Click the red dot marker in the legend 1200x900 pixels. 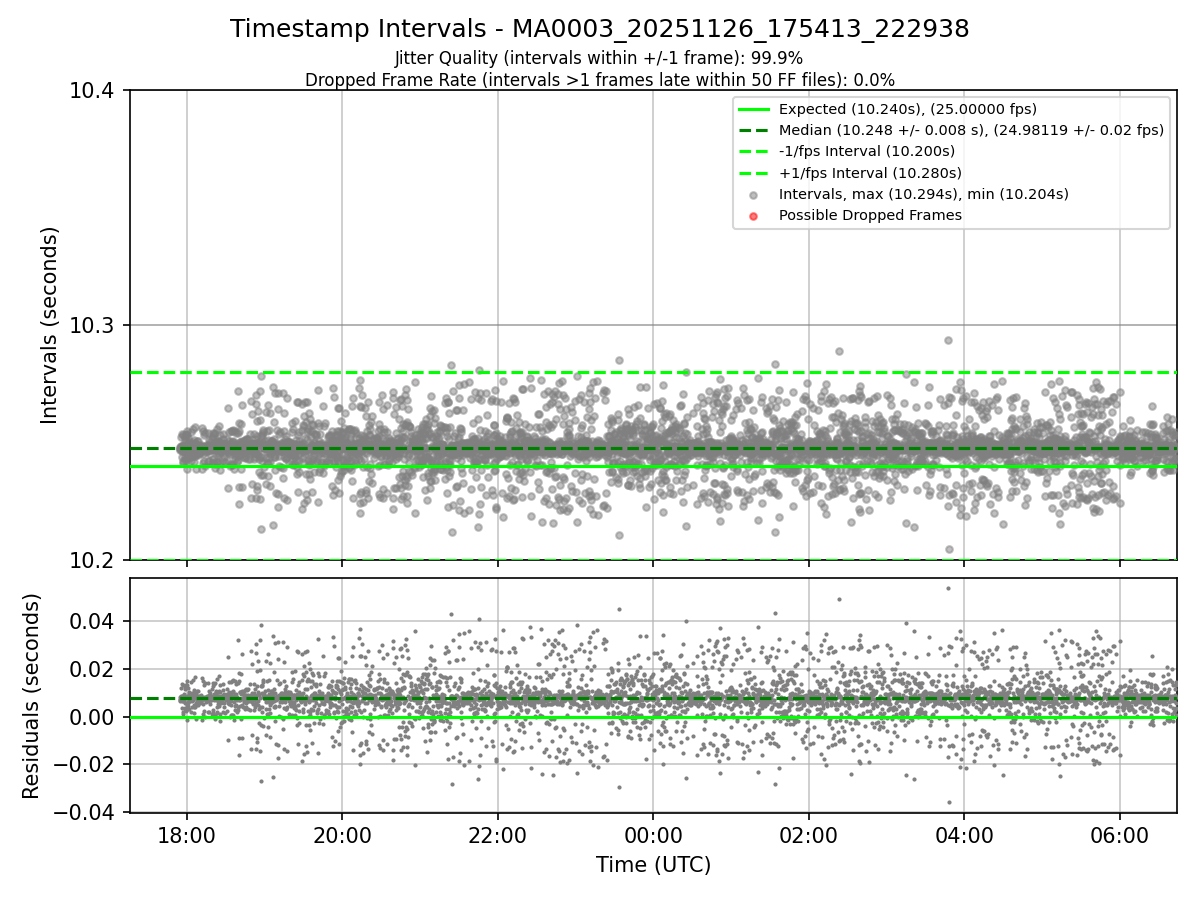click(754, 216)
